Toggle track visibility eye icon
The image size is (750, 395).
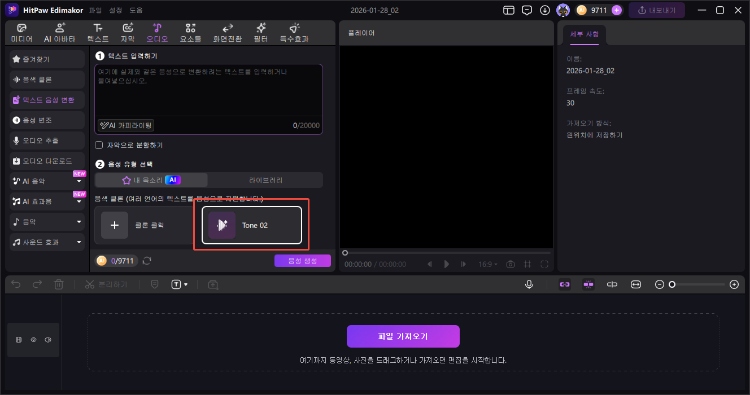[33, 340]
